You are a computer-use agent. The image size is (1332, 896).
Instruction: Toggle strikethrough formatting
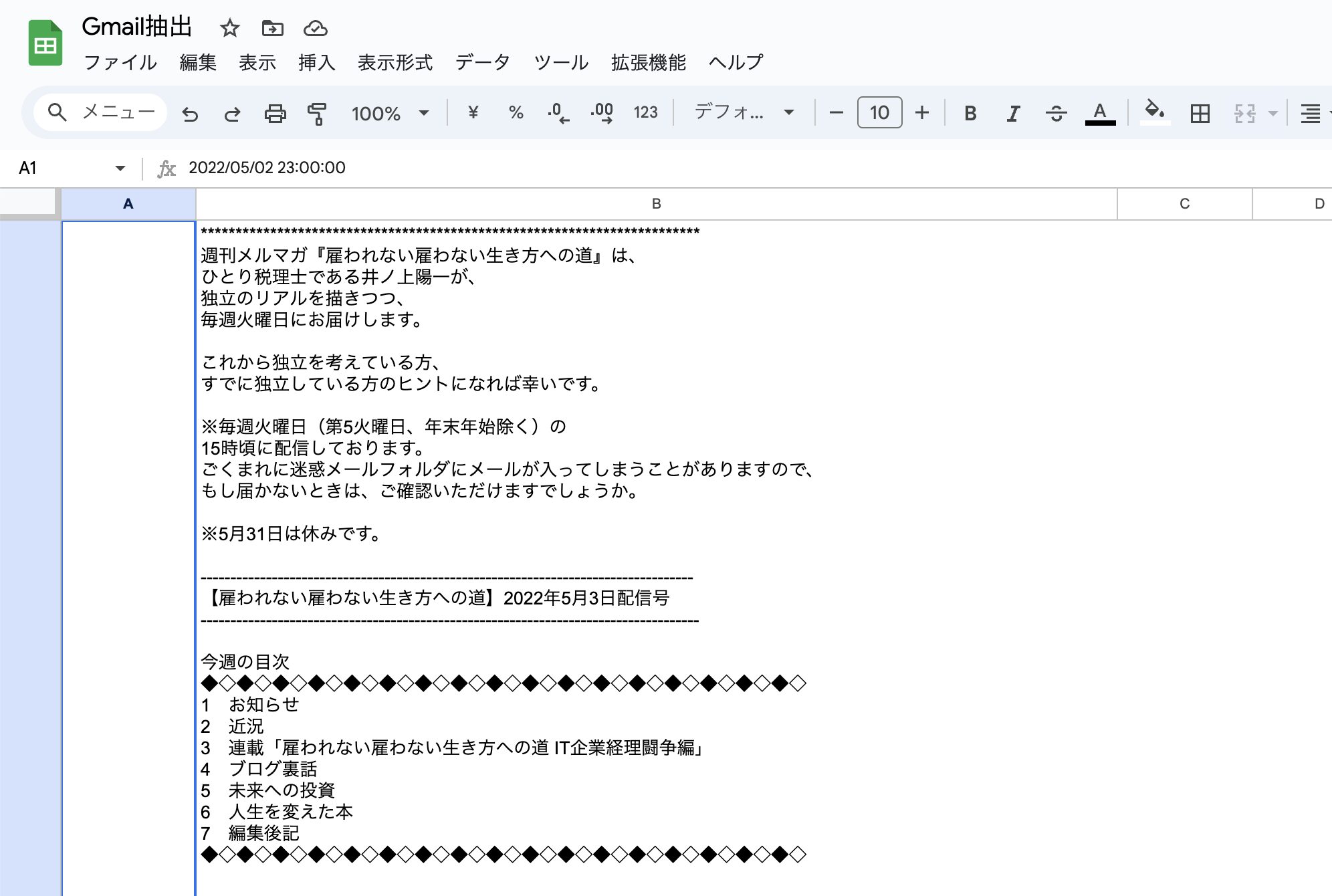1056,113
